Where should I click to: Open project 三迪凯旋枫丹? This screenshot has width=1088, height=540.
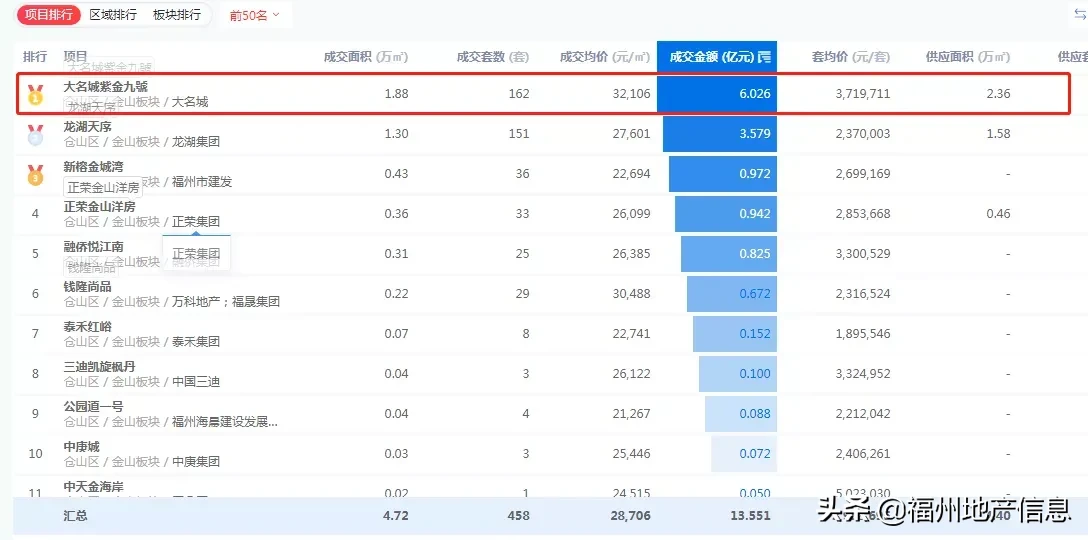click(x=99, y=367)
